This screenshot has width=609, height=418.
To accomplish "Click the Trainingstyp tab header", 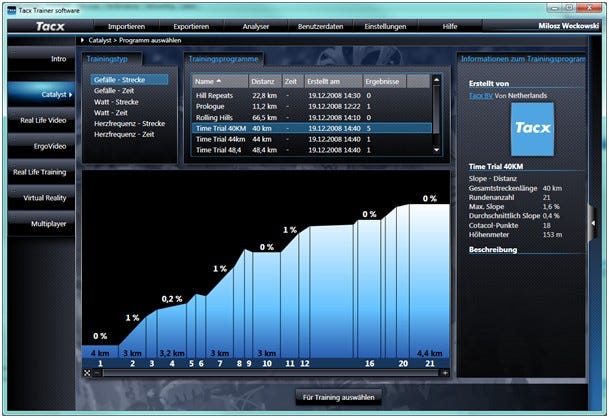I will (107, 59).
